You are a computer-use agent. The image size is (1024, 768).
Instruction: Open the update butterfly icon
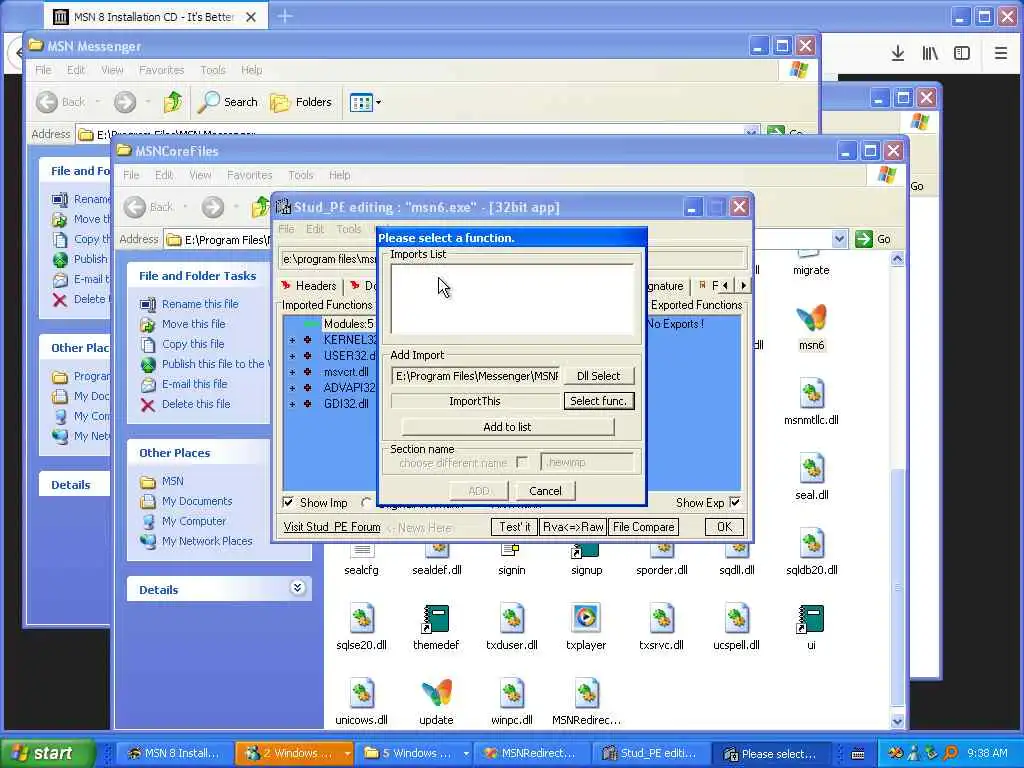[x=436, y=694]
